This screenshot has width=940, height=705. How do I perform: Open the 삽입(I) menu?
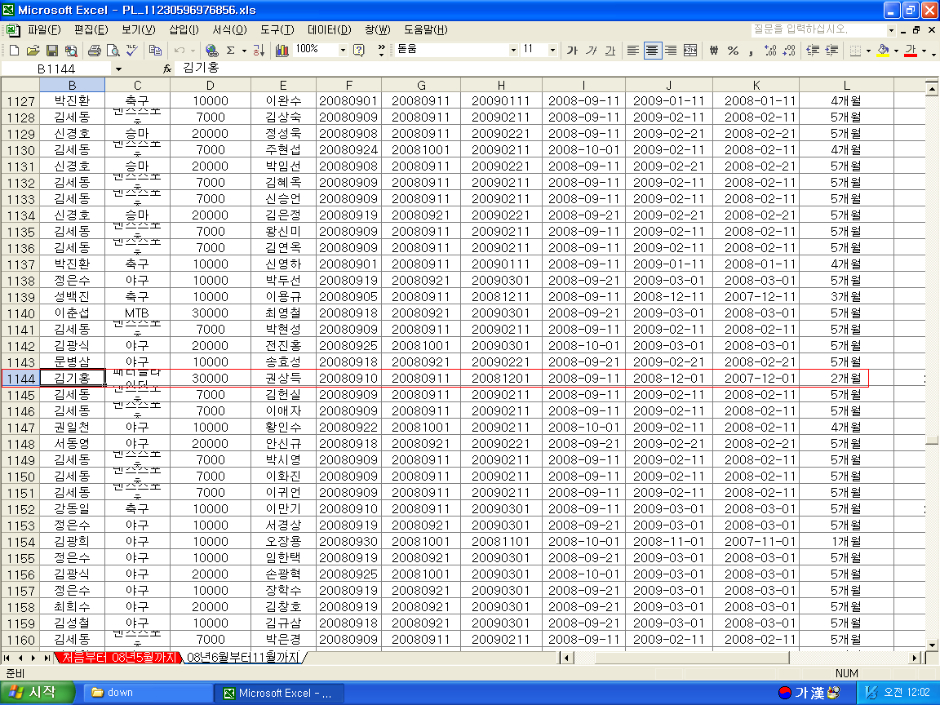(x=183, y=29)
